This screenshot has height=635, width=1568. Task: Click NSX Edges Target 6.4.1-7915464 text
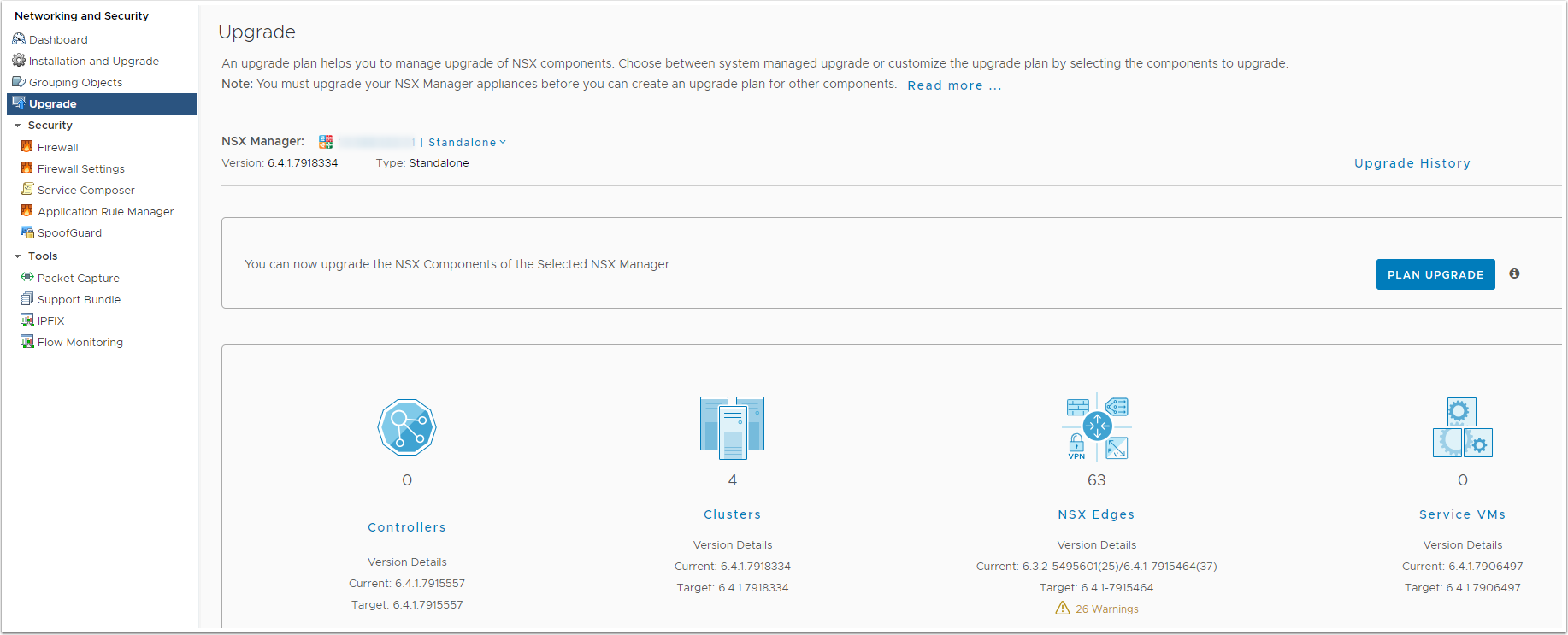(x=1096, y=588)
